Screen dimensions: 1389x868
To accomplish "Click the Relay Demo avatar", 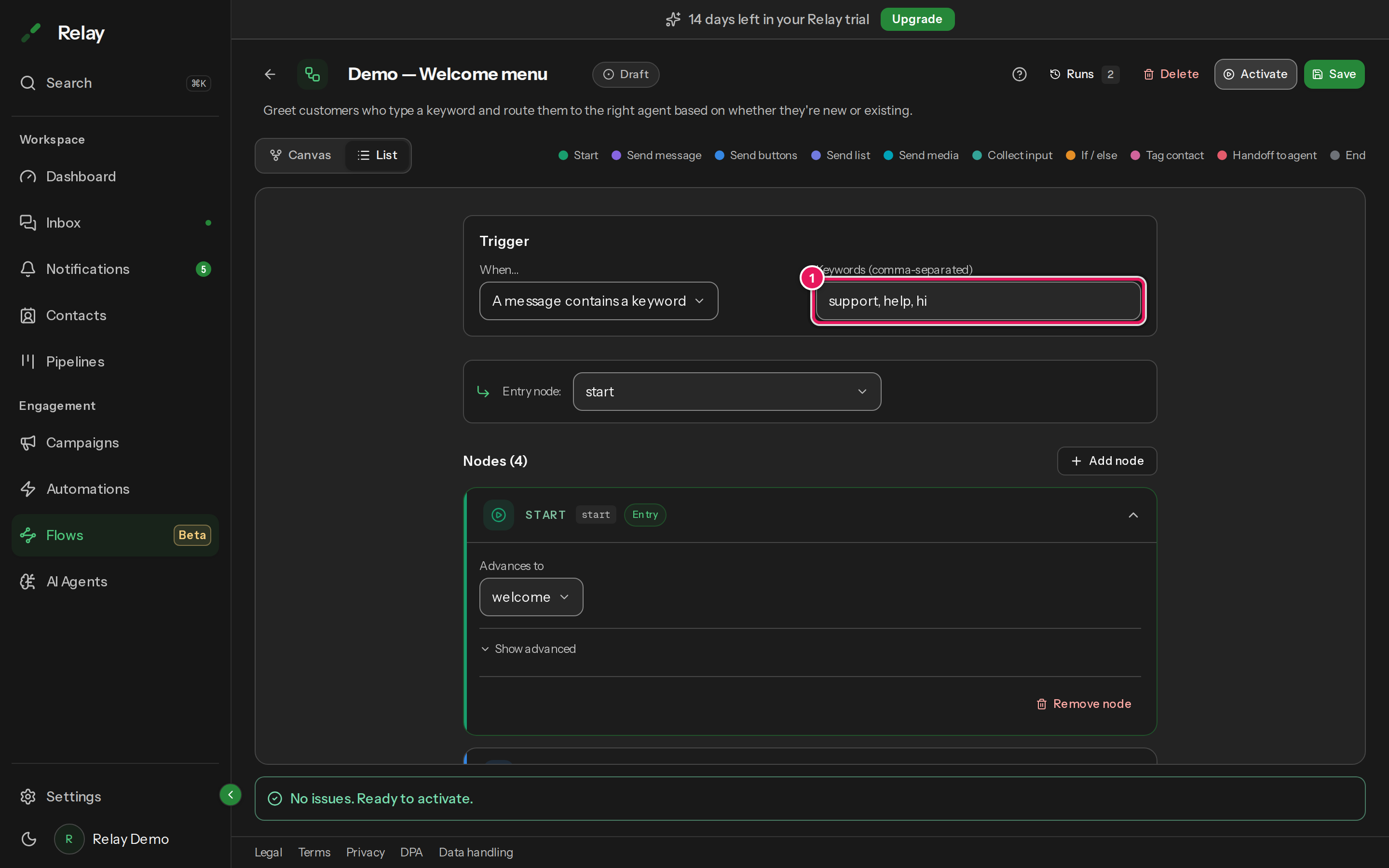I will point(69,839).
